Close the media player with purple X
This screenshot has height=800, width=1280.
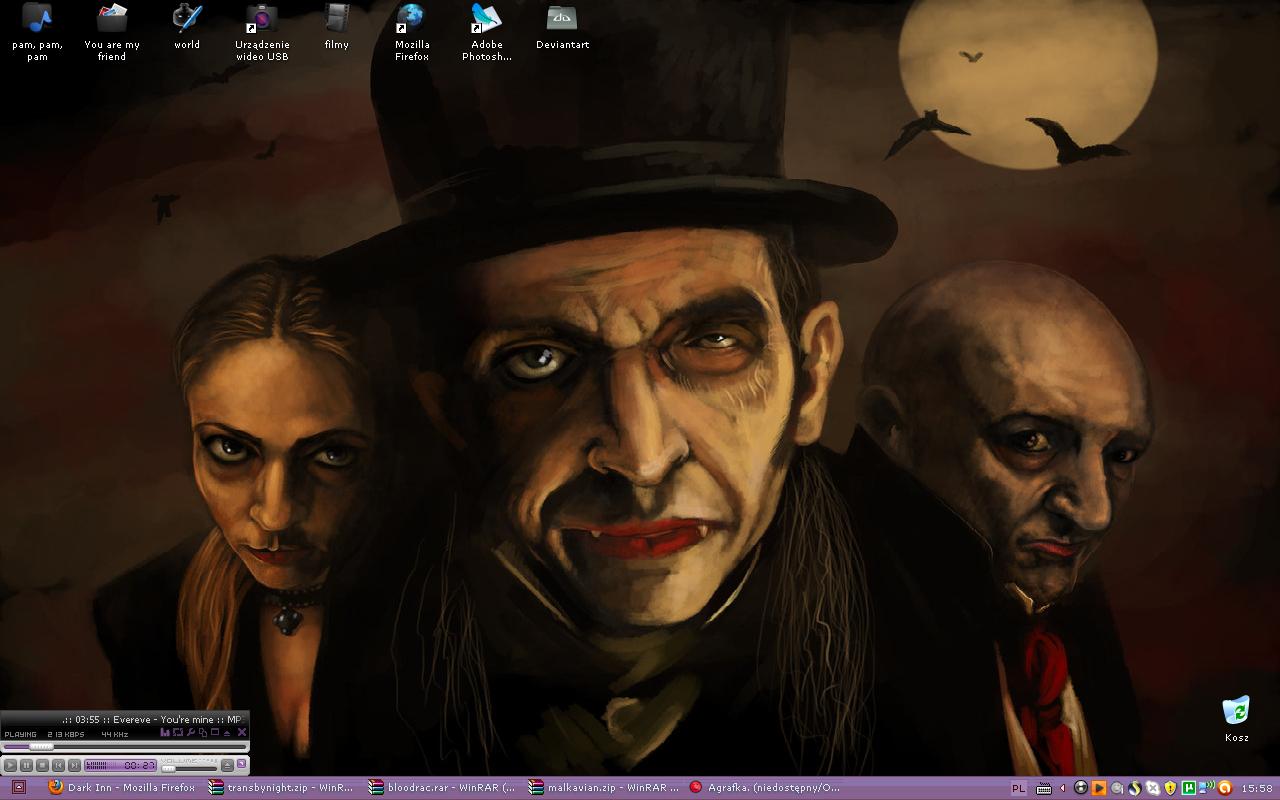click(x=241, y=732)
